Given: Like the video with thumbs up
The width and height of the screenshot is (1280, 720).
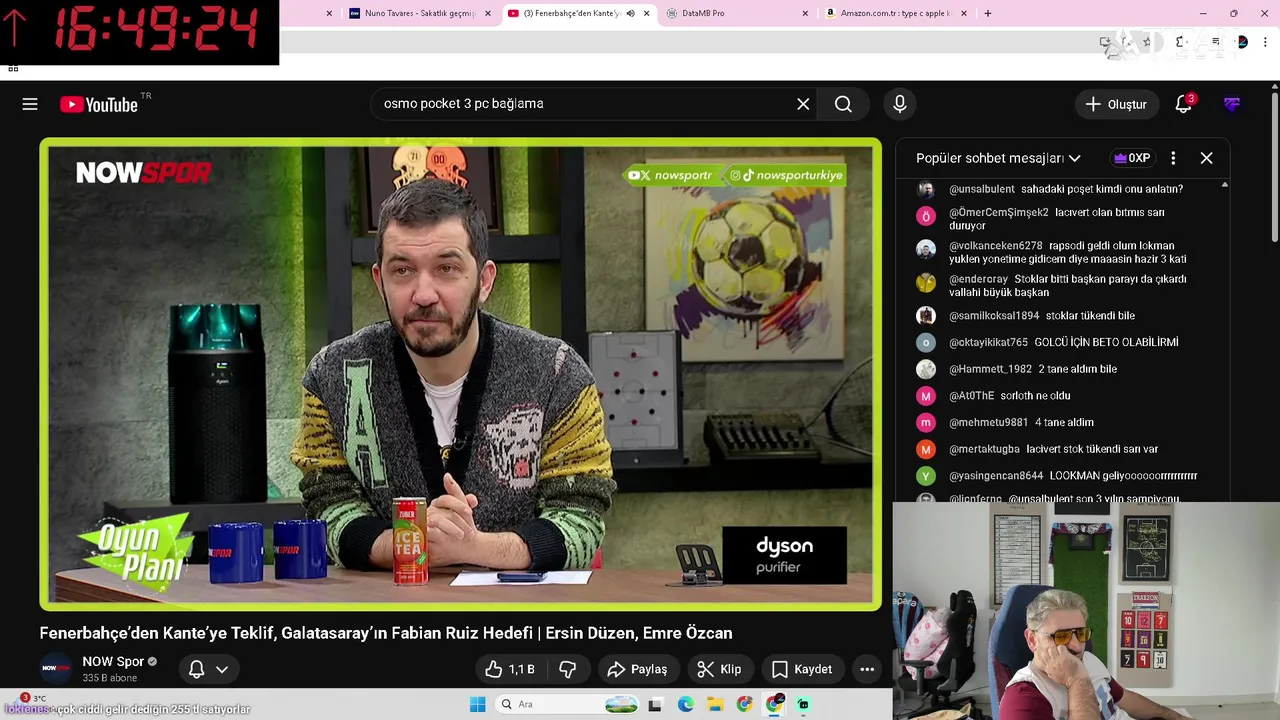Looking at the screenshot, I should [510, 669].
